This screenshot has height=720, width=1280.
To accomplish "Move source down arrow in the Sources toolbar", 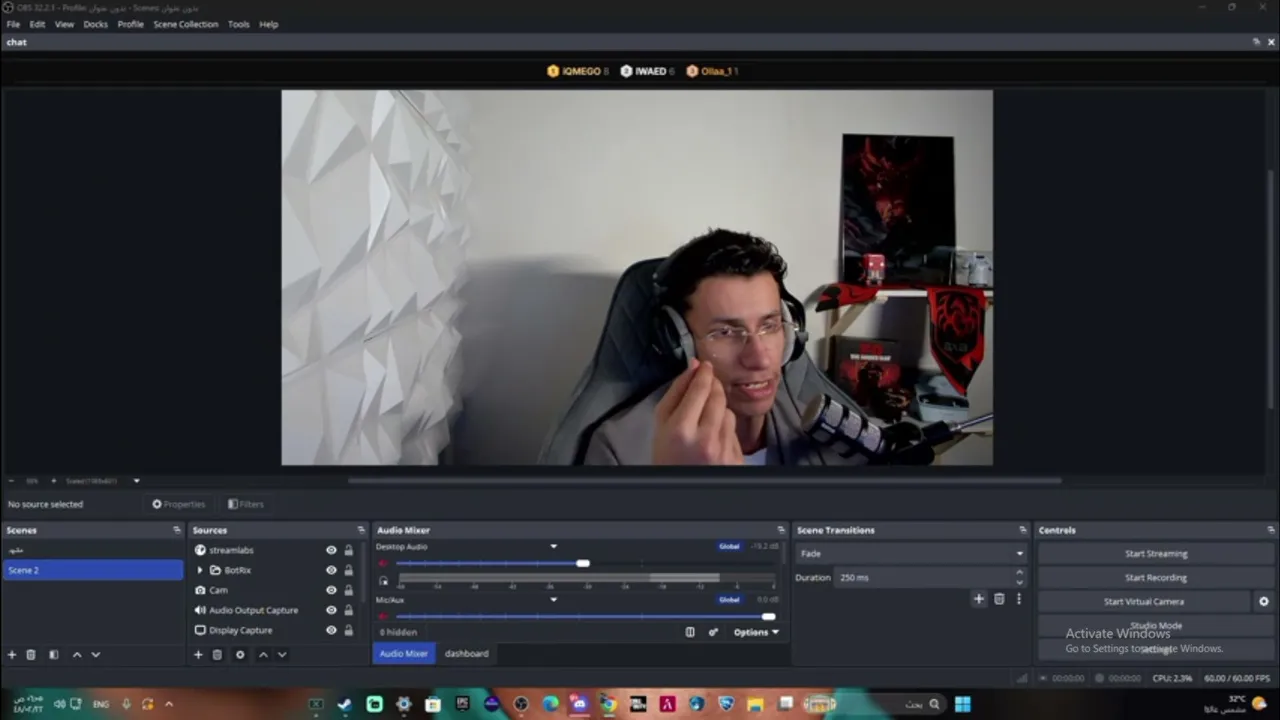I will point(282,655).
